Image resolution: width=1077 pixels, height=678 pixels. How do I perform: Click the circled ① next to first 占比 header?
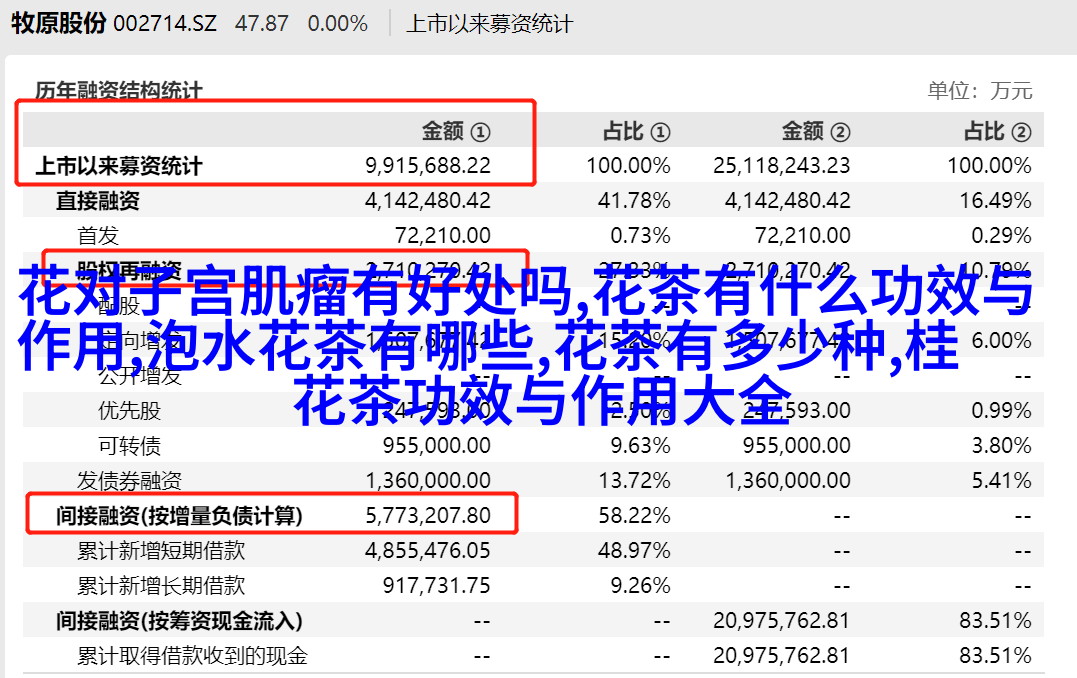(660, 131)
